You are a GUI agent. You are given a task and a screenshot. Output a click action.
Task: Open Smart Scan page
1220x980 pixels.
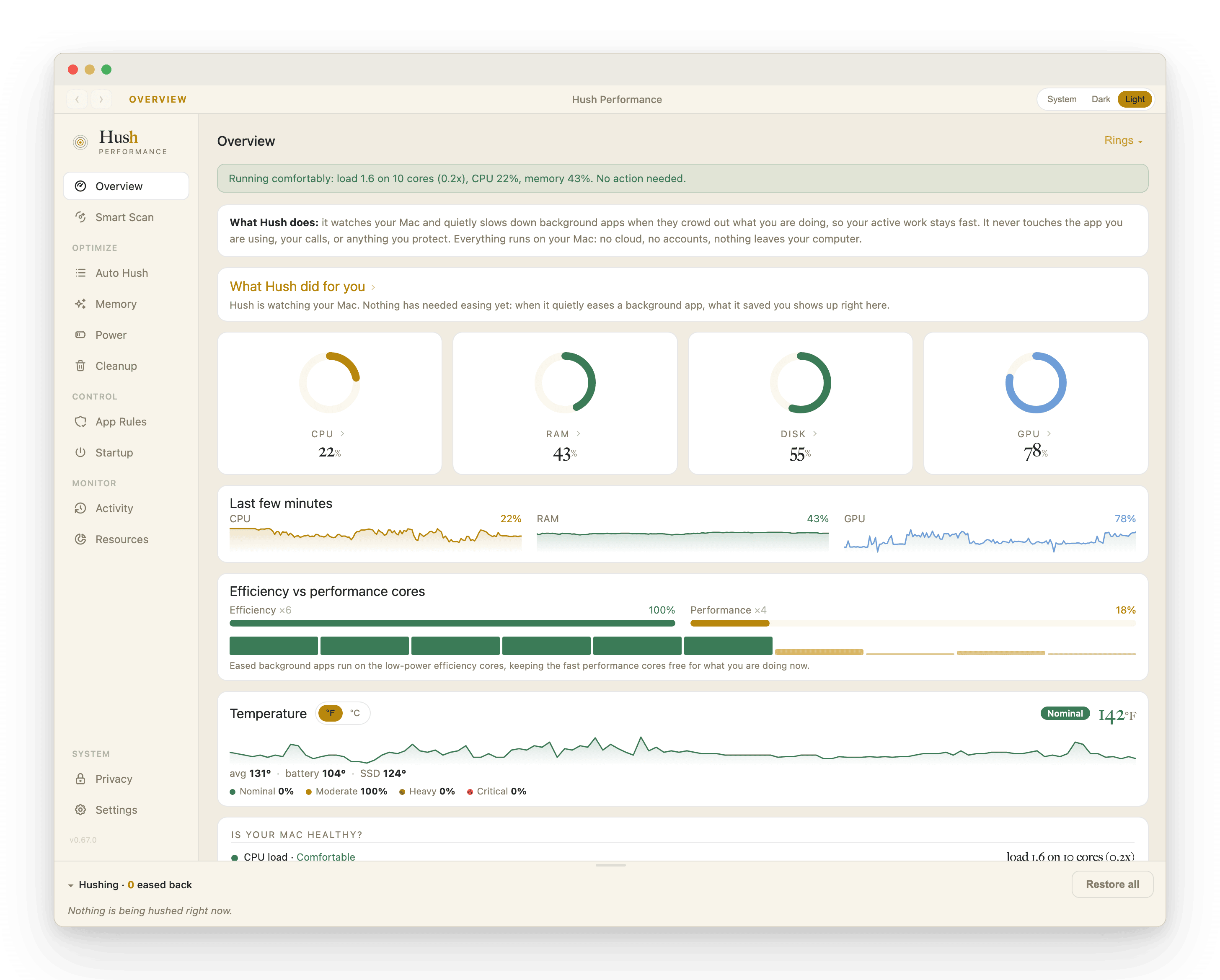(126, 217)
